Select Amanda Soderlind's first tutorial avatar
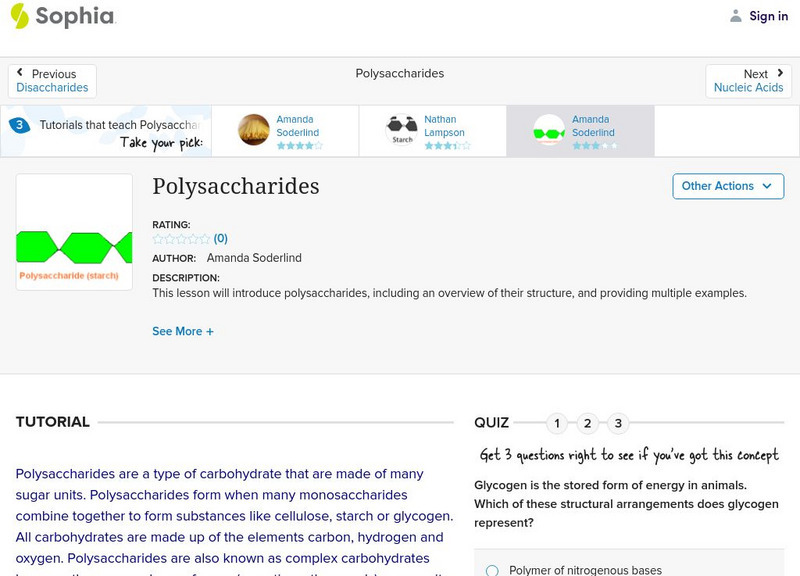 [254, 130]
